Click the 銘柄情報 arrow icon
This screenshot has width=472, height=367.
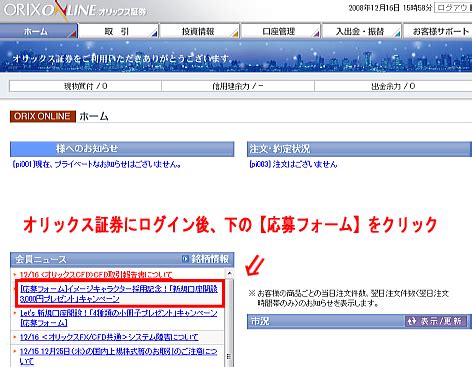(x=185, y=259)
